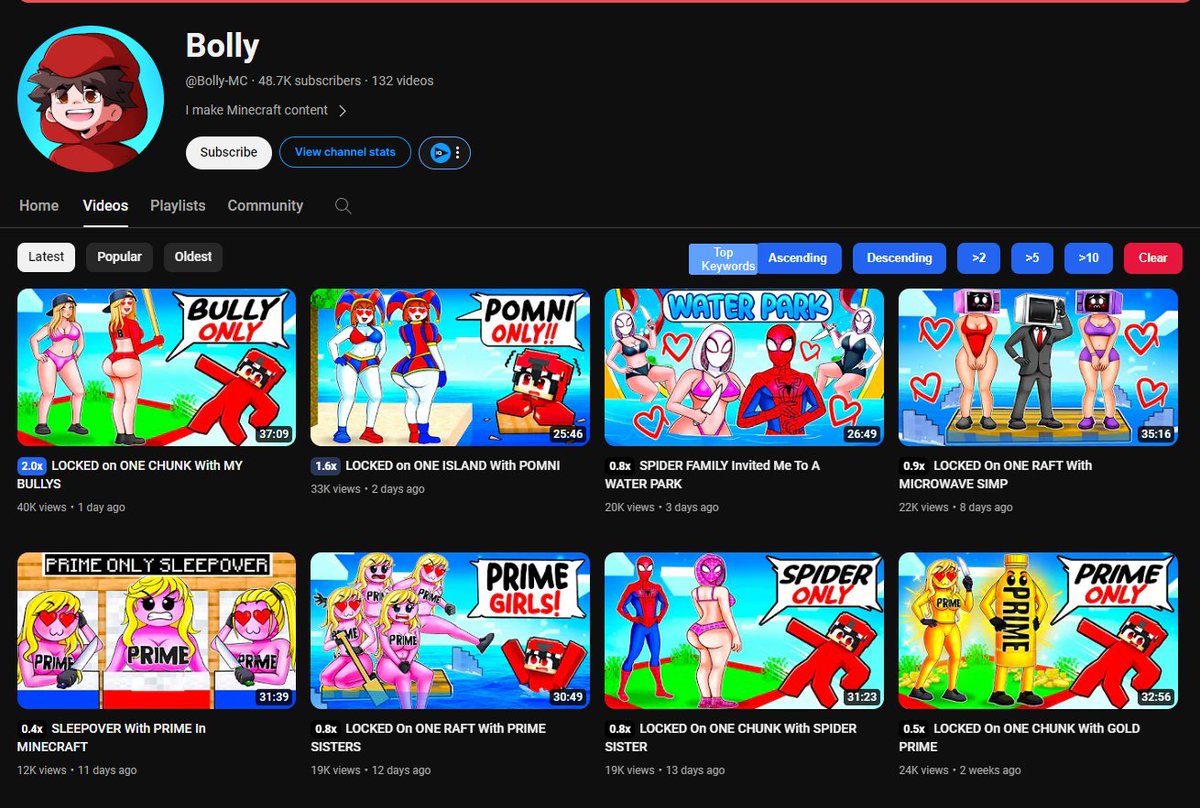The image size is (1200, 808).
Task: Select the Latest sort chip
Action: 46,257
